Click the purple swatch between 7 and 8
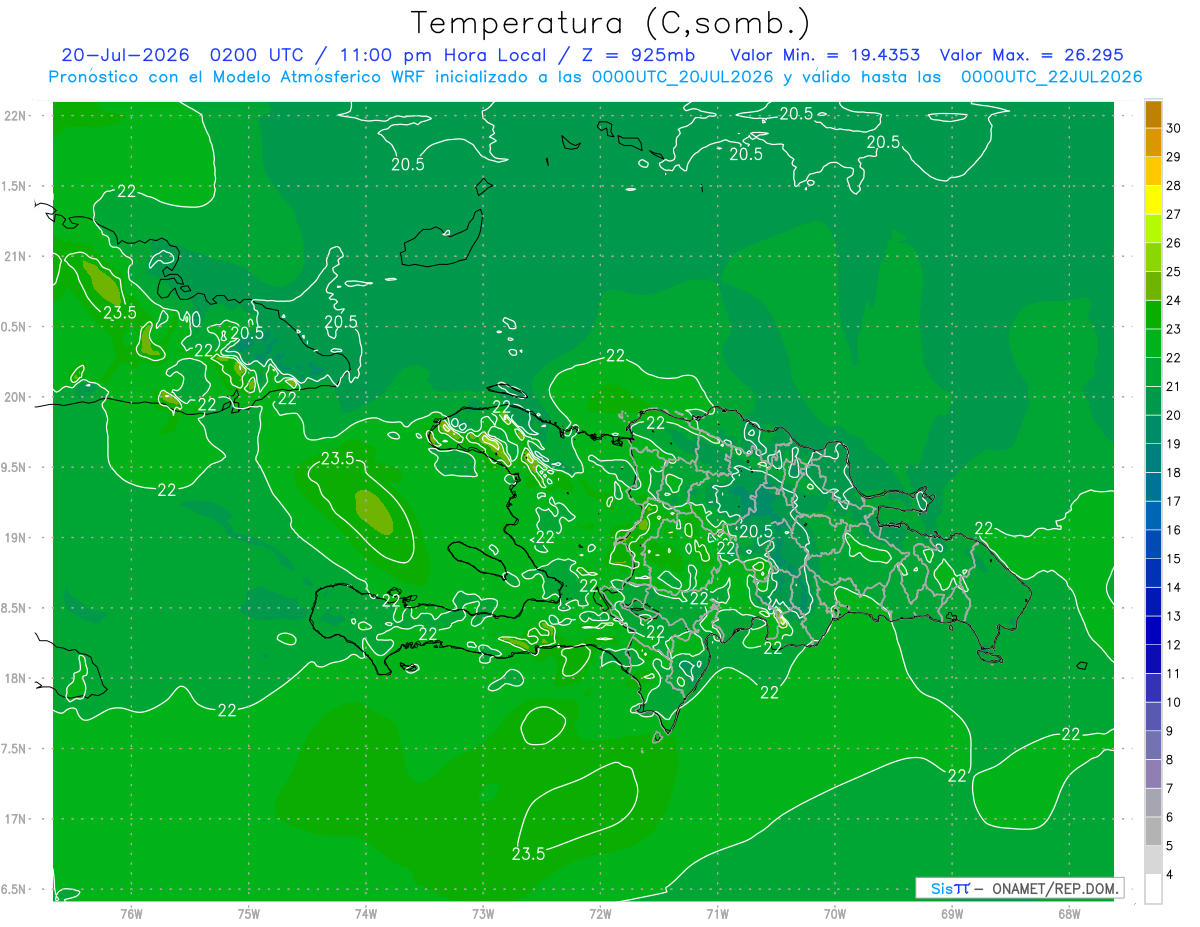The height and width of the screenshot is (927, 1200). (x=1153, y=774)
